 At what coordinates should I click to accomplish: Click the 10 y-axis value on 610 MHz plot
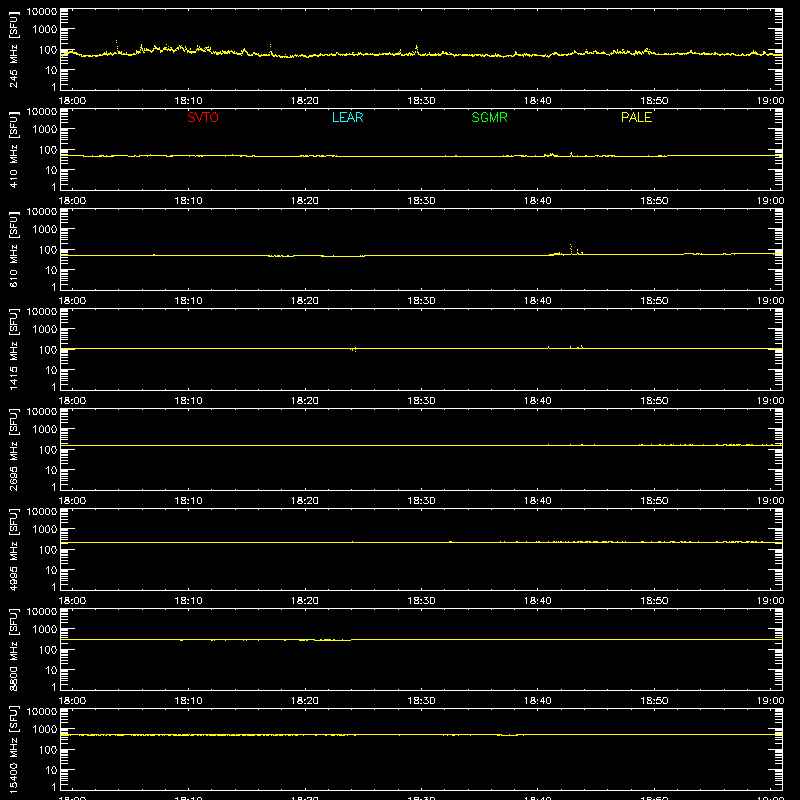click(x=51, y=270)
